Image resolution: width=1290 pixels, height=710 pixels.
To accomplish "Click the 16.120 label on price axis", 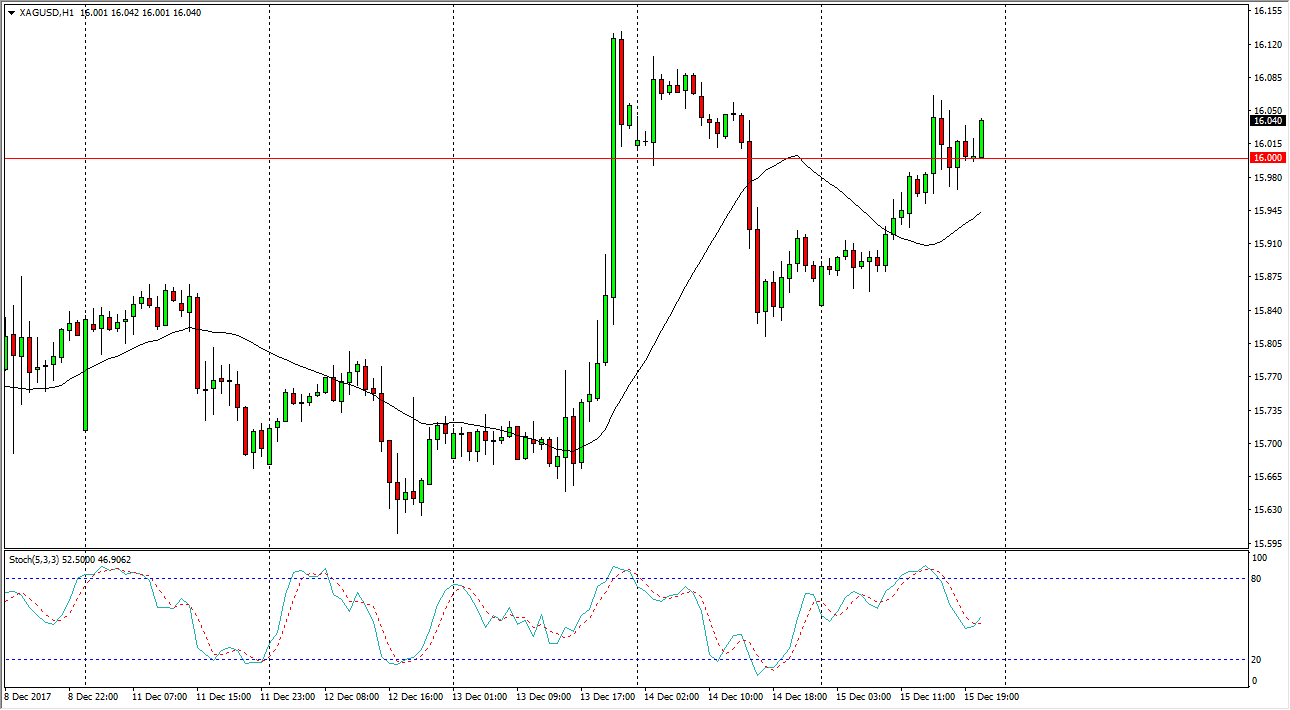I will pyautogui.click(x=1267, y=45).
